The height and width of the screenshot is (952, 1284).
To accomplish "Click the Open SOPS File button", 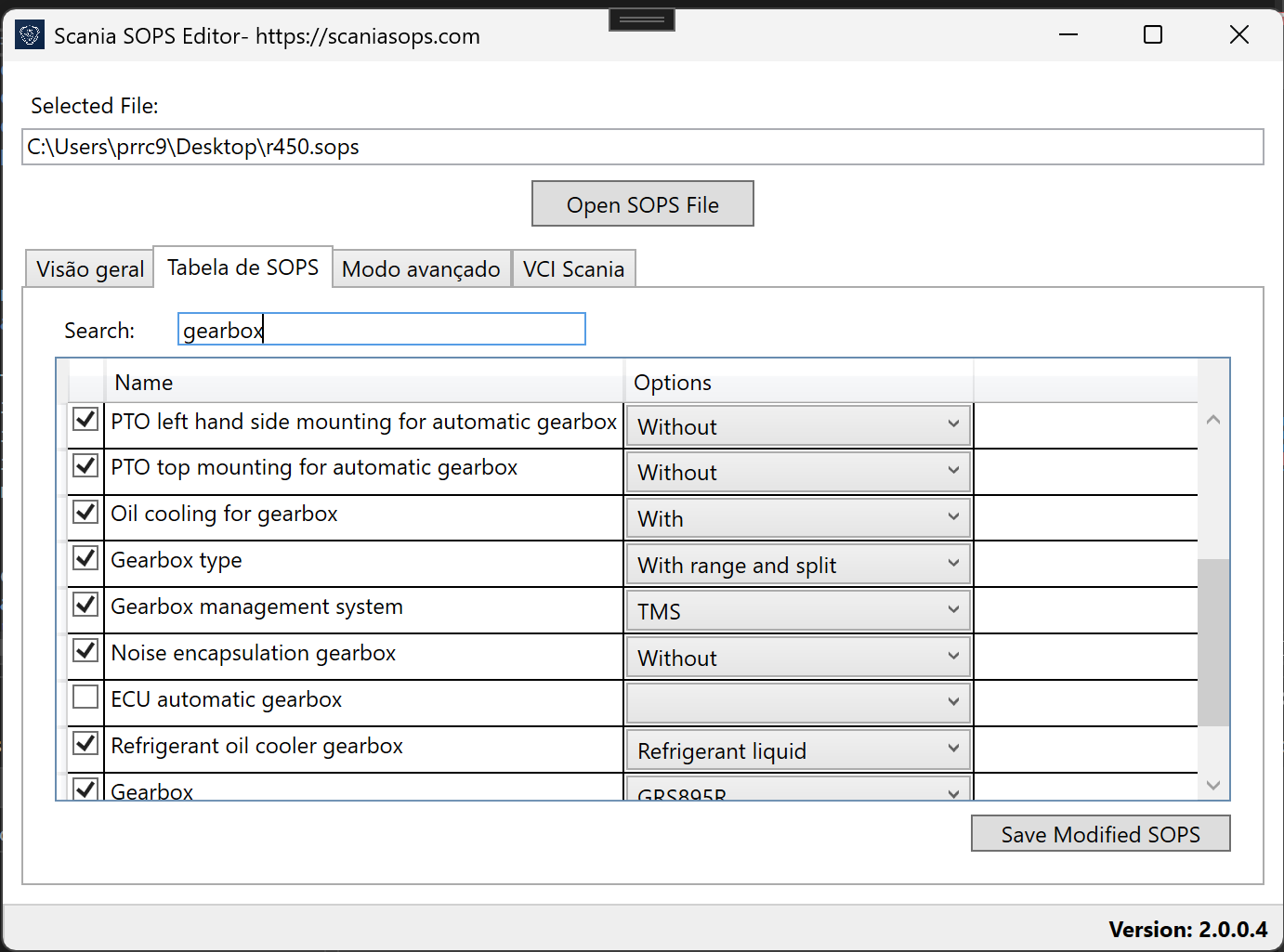I will pyautogui.click(x=642, y=203).
